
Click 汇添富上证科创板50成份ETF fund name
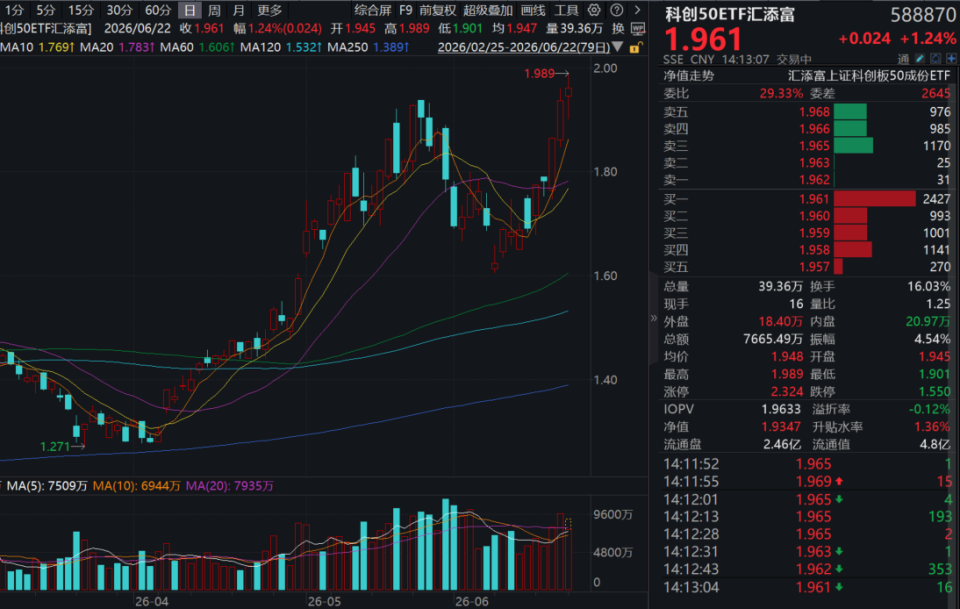click(x=869, y=76)
